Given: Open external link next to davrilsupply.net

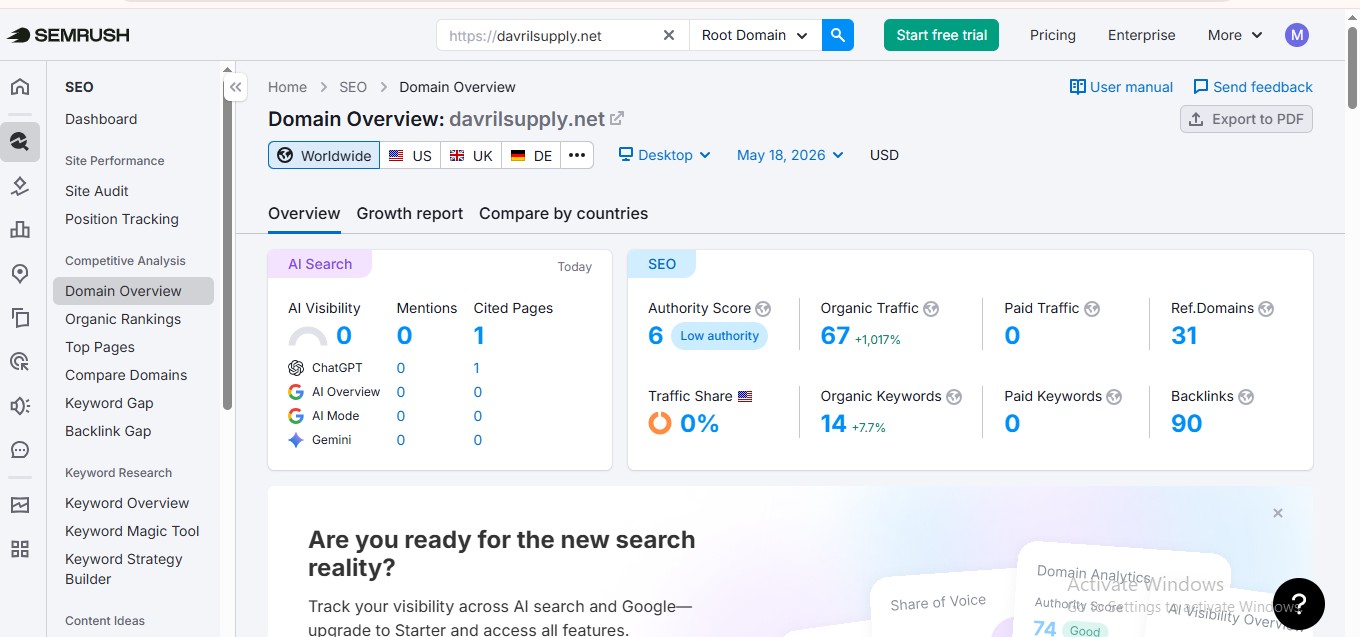Looking at the screenshot, I should tap(617, 118).
